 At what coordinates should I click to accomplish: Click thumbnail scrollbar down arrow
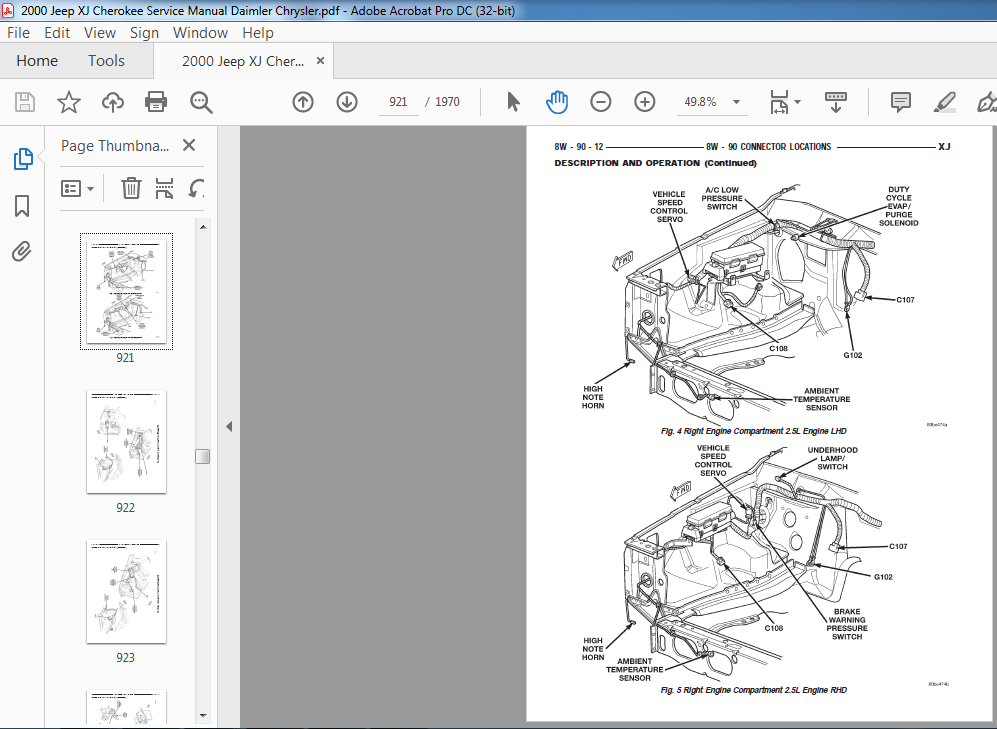203,716
